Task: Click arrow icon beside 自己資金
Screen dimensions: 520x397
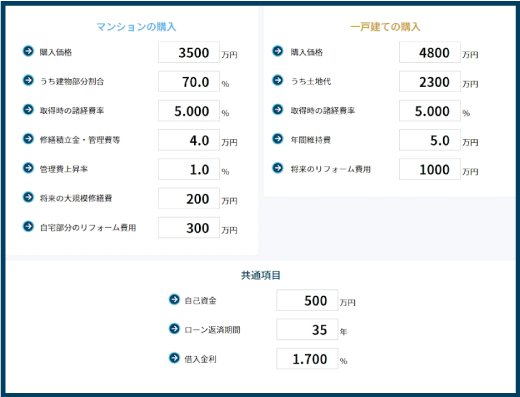Action: tap(174, 299)
